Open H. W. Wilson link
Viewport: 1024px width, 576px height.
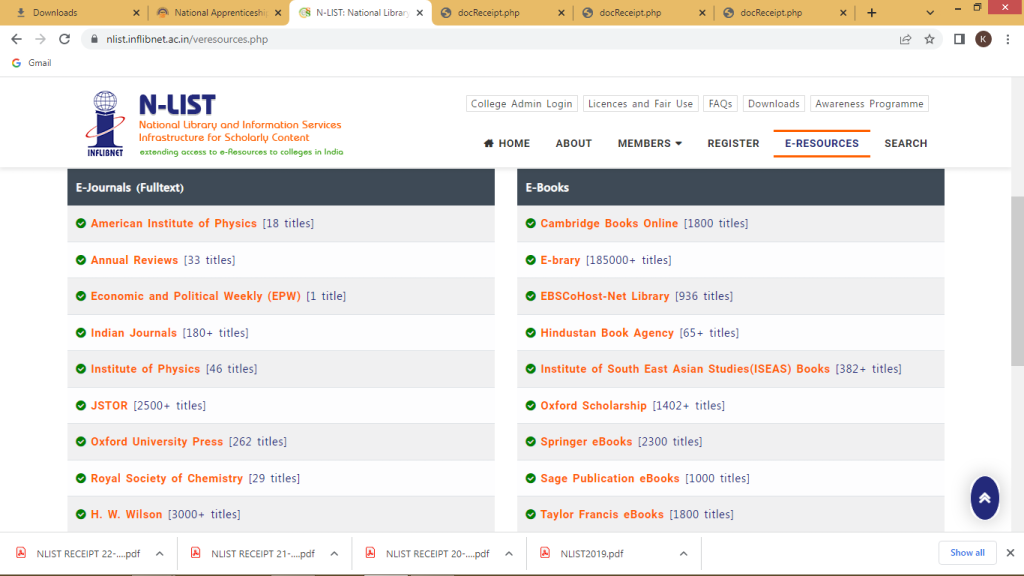tap(126, 514)
